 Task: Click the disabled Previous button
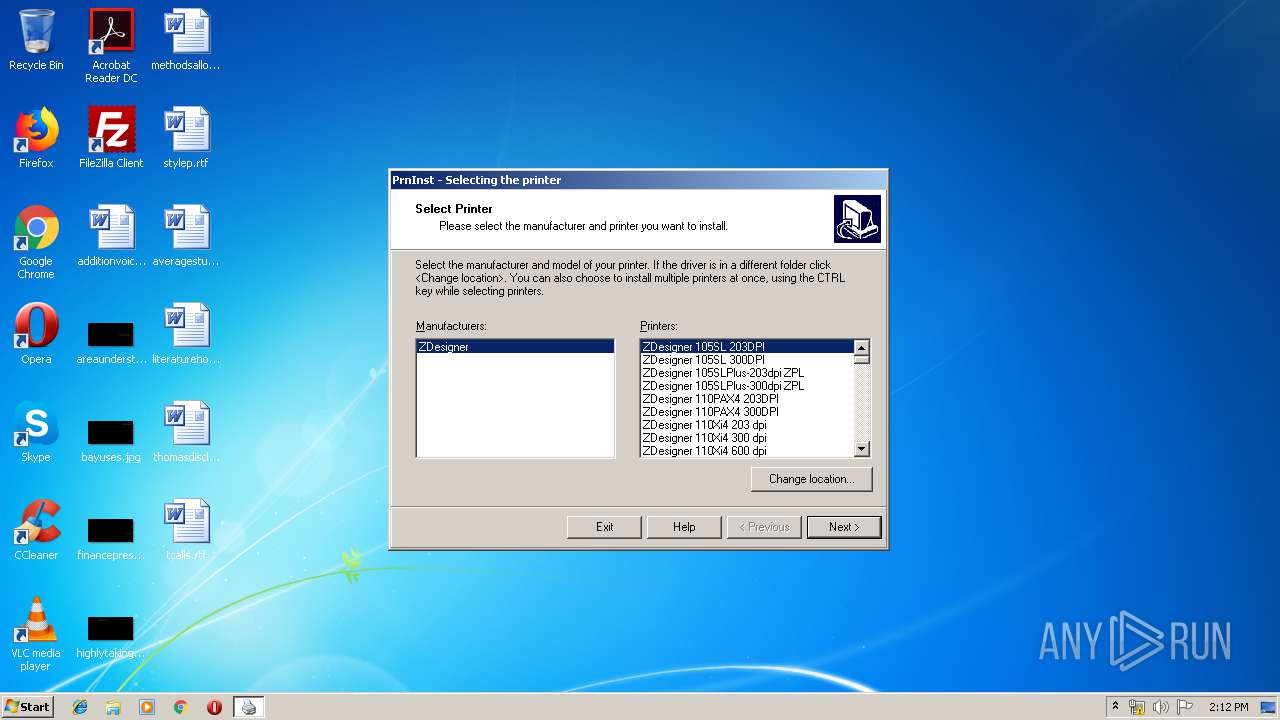[764, 527]
